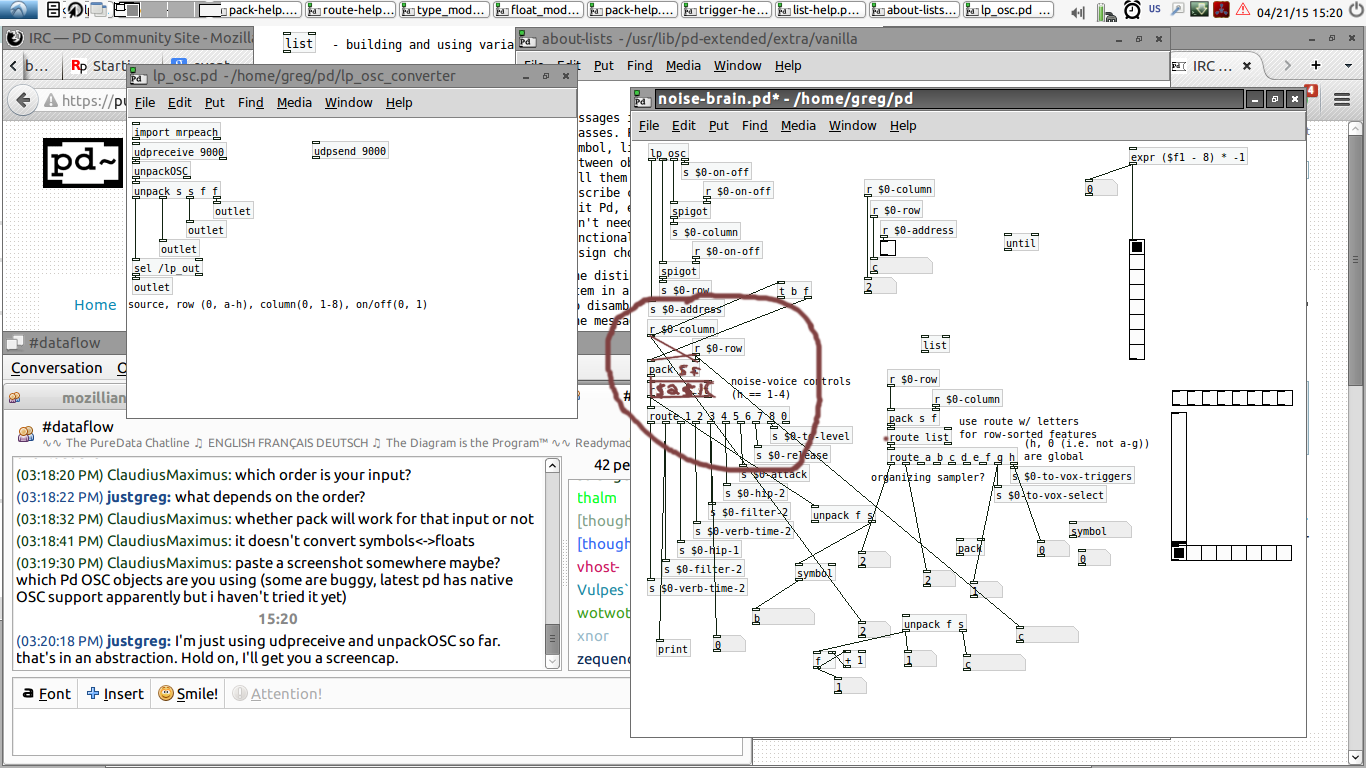Image resolution: width=1366 pixels, height=768 pixels.
Task: Toggle the checkbox under r $0-address
Action: (888, 249)
